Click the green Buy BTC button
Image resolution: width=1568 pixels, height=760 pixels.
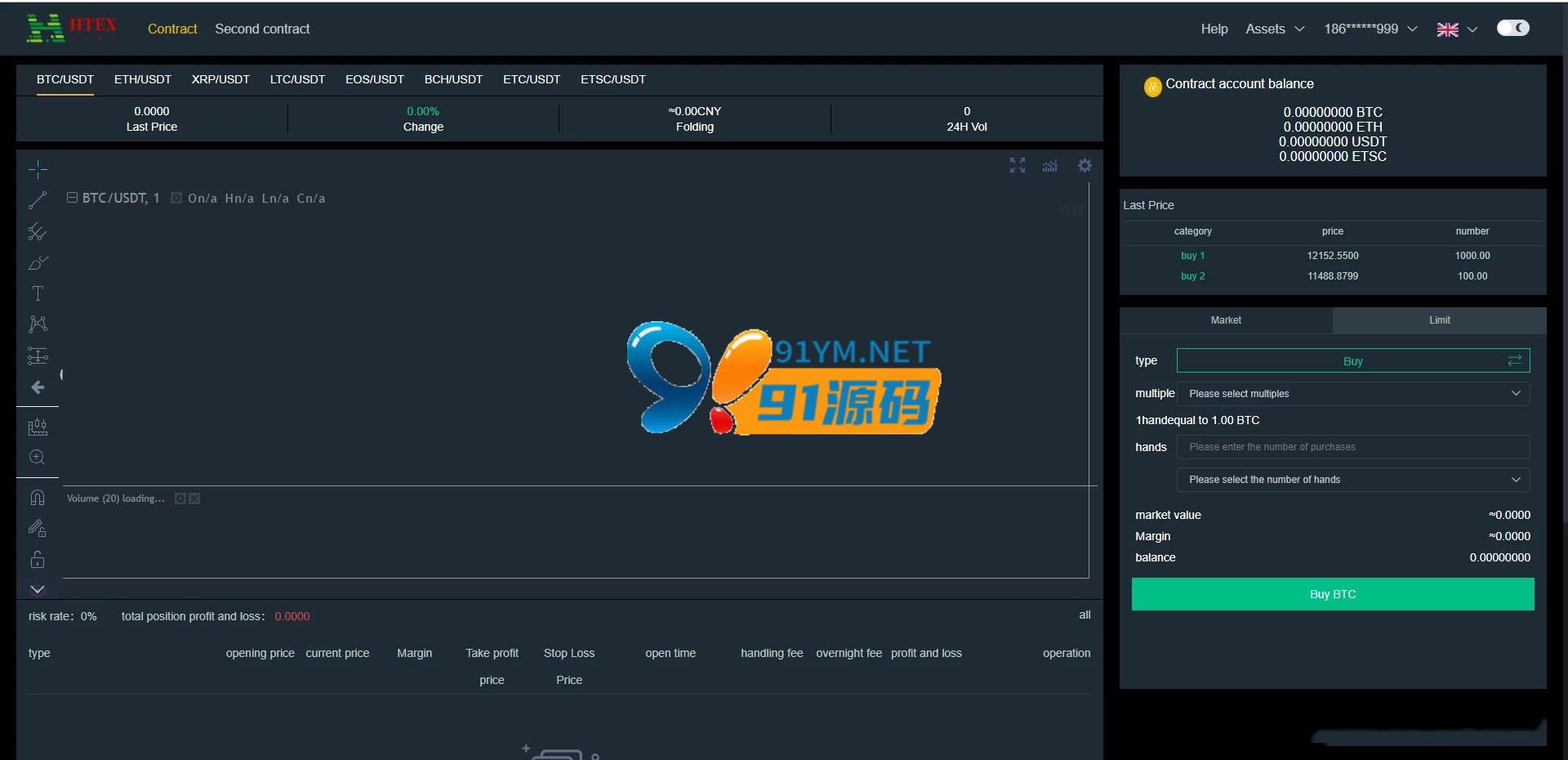[x=1333, y=594]
